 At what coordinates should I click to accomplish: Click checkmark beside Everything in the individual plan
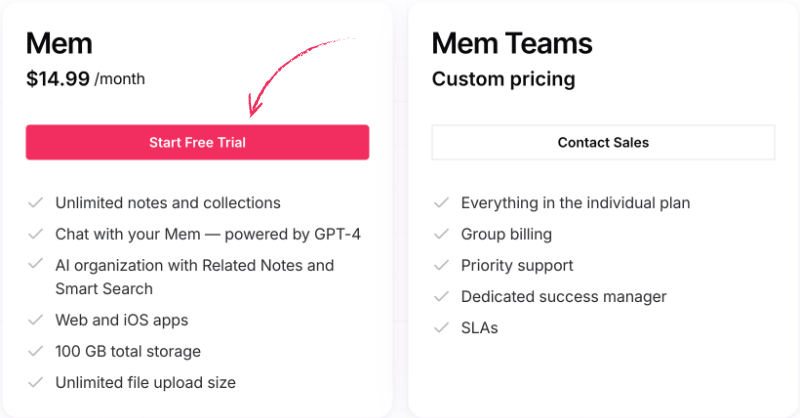point(441,203)
